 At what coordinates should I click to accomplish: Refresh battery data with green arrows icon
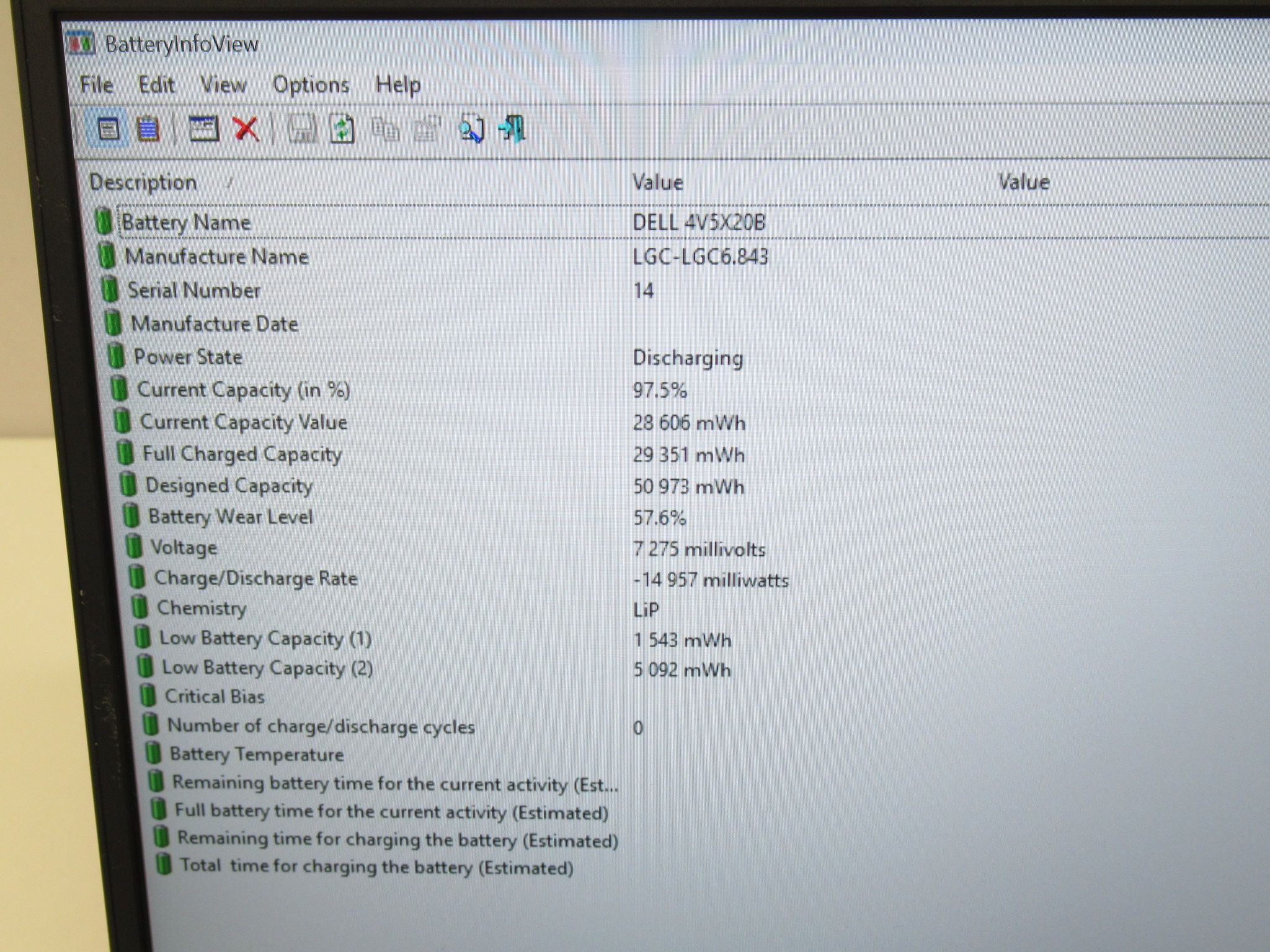pyautogui.click(x=342, y=129)
